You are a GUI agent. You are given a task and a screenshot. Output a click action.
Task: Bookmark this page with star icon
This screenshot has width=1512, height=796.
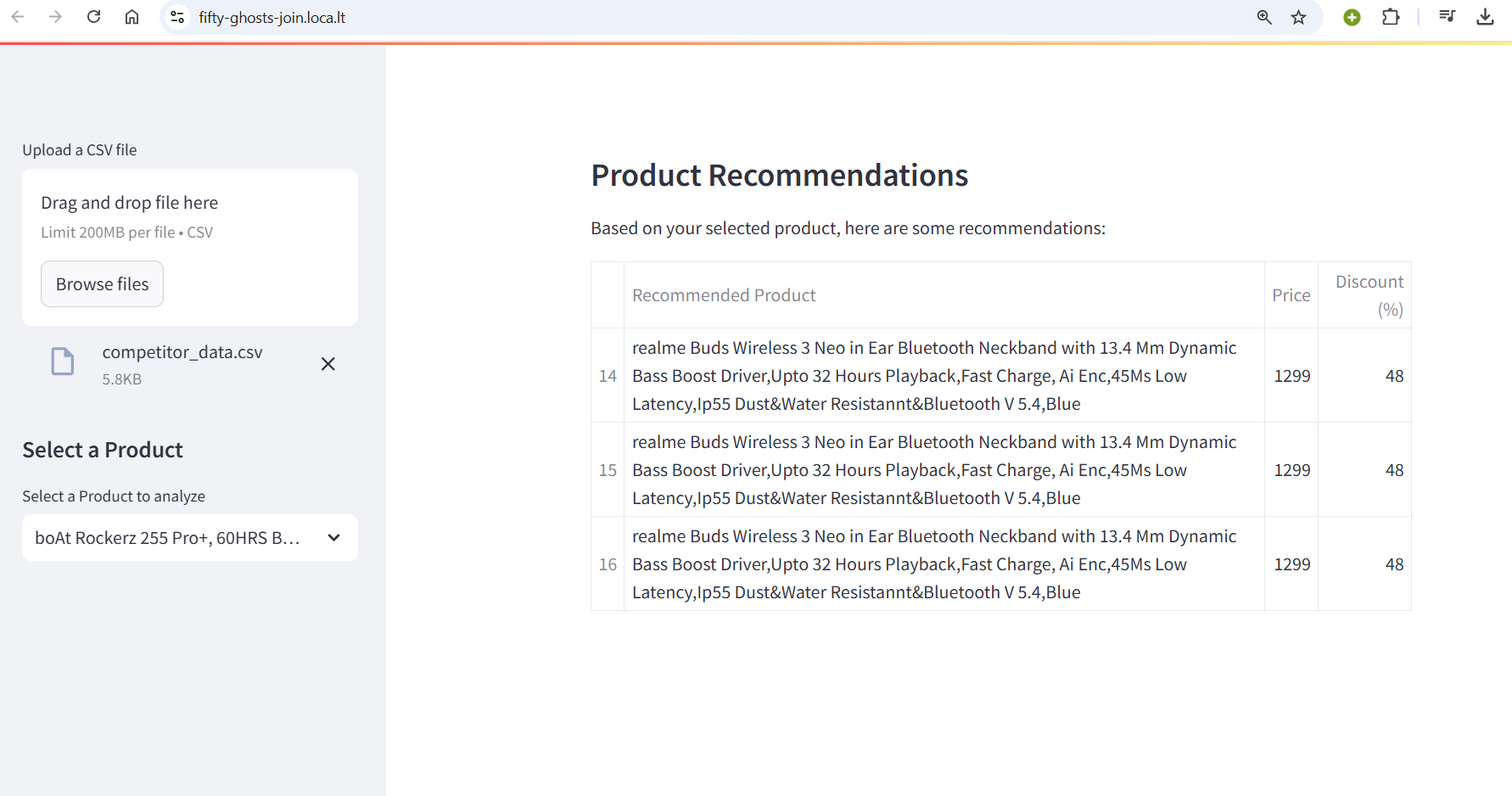(x=1298, y=17)
